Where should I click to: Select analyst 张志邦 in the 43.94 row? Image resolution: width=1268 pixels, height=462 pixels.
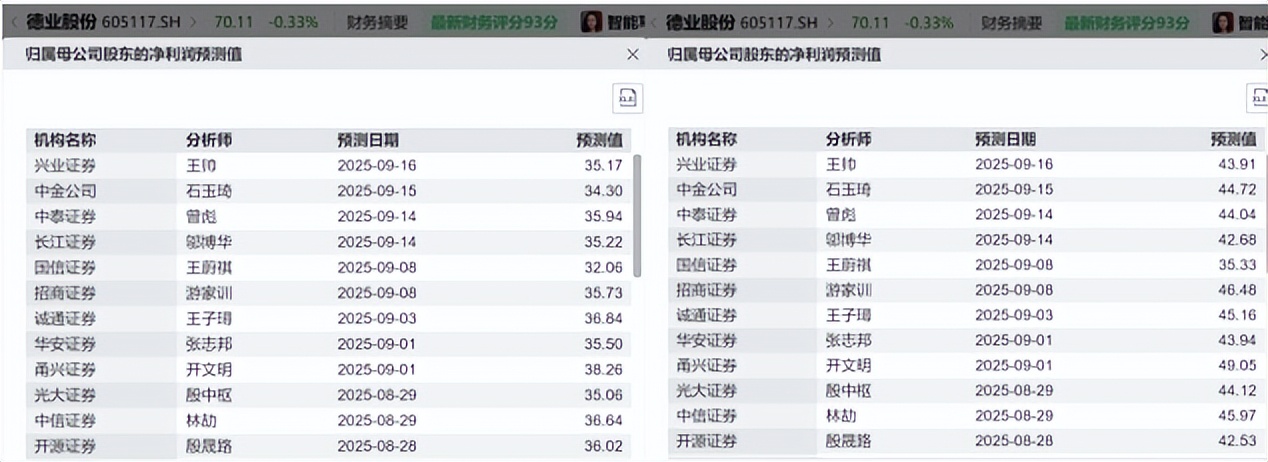[x=848, y=340]
